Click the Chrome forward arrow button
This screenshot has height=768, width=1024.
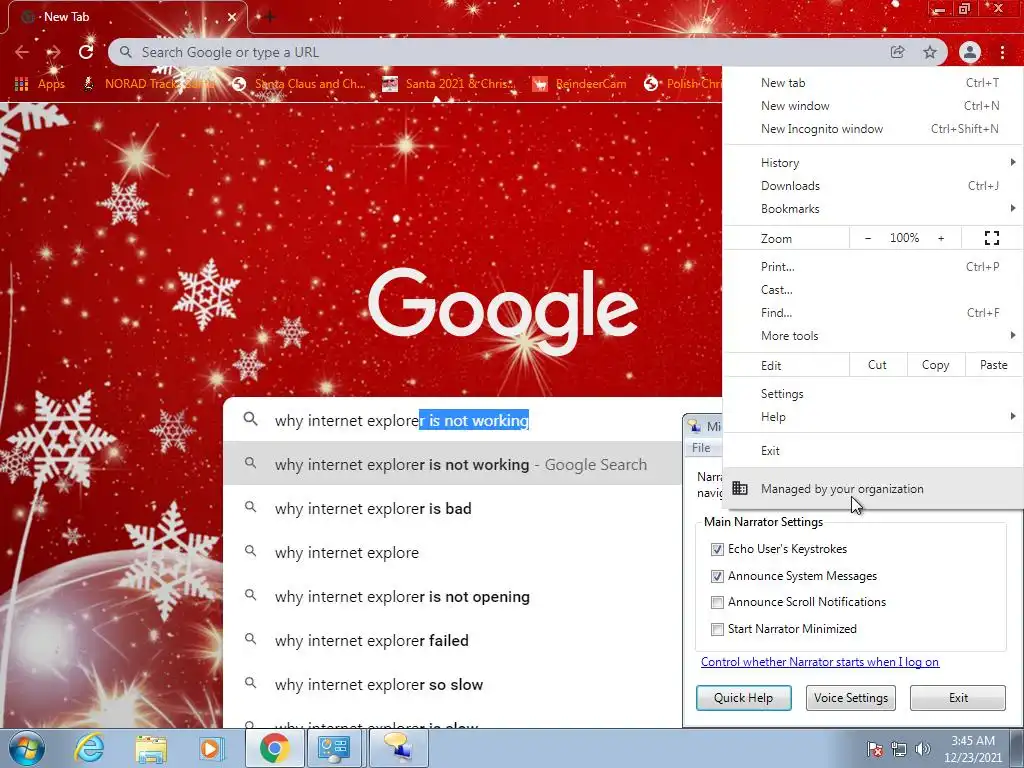[x=54, y=52]
